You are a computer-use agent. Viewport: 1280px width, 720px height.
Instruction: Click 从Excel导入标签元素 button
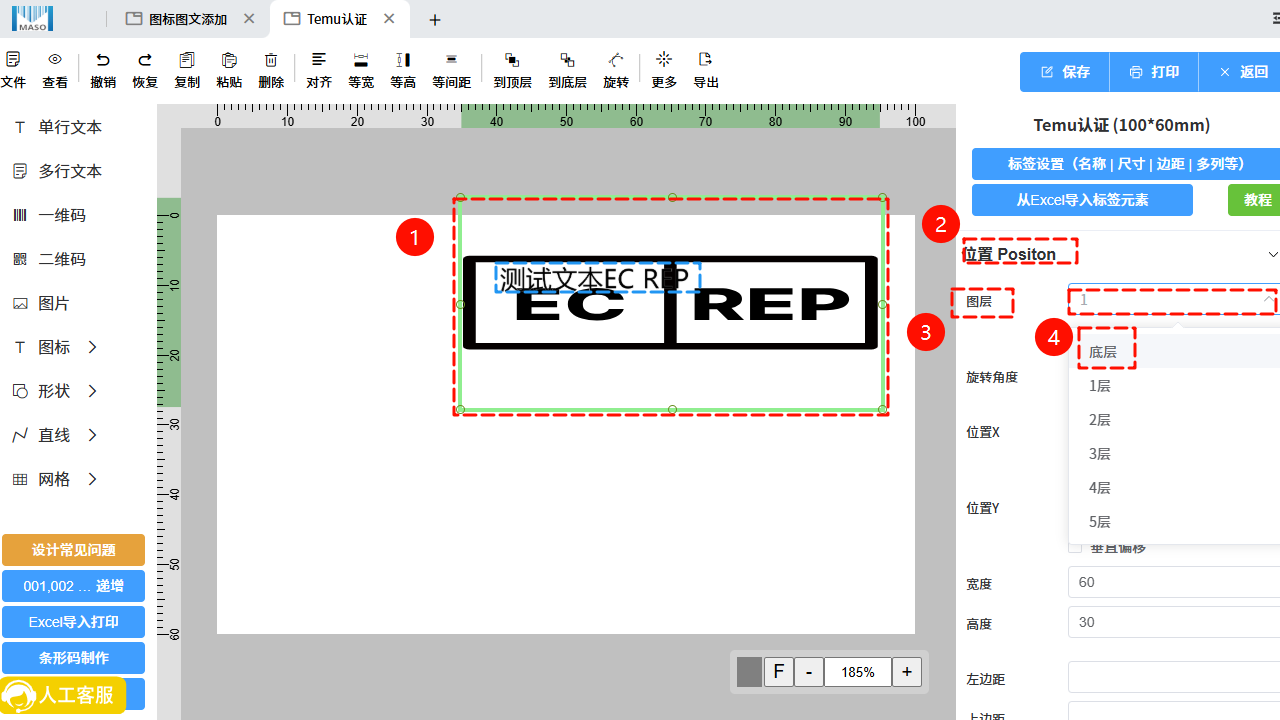point(1082,200)
